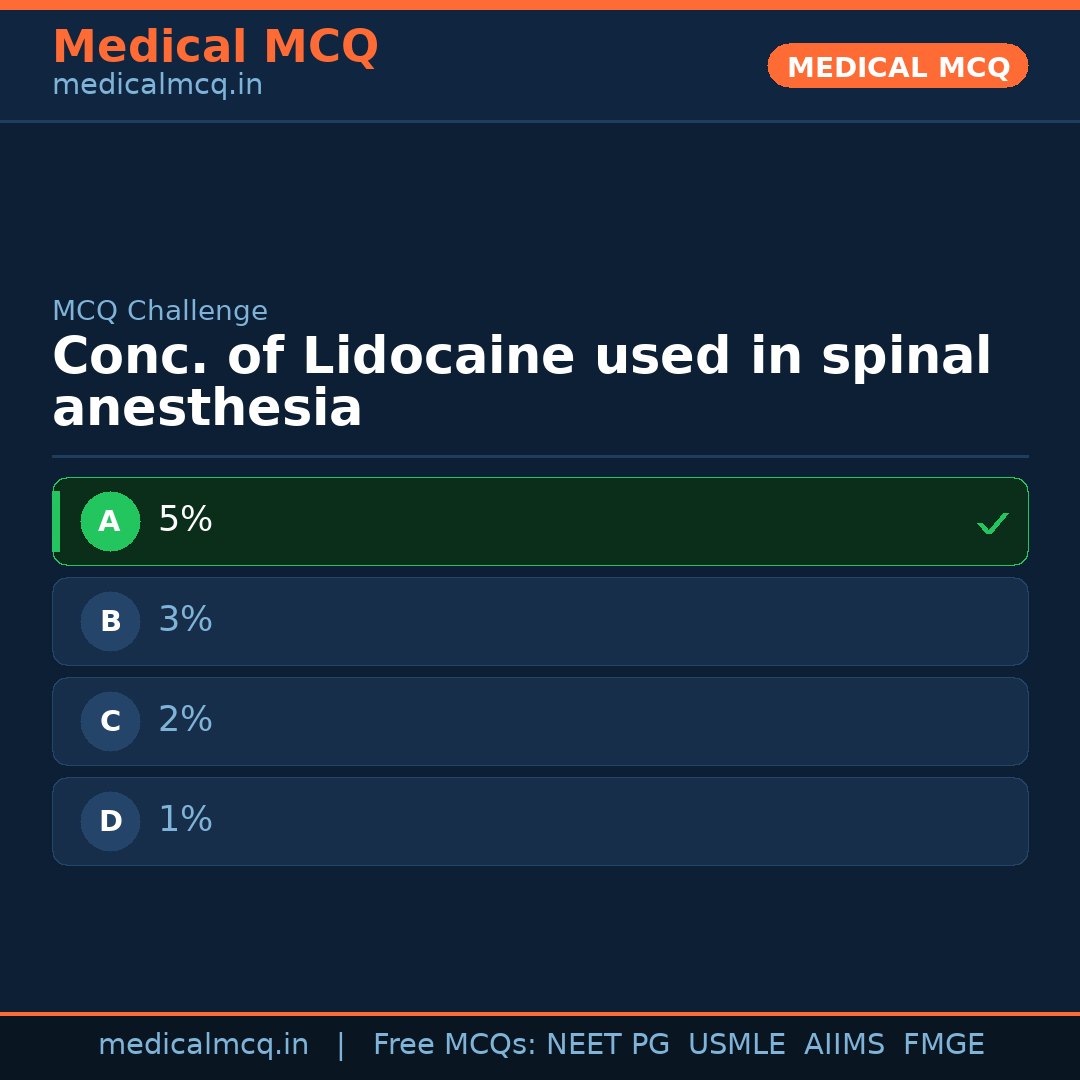The height and width of the screenshot is (1080, 1080).
Task: Pick the 2% answer text
Action: click(185, 720)
